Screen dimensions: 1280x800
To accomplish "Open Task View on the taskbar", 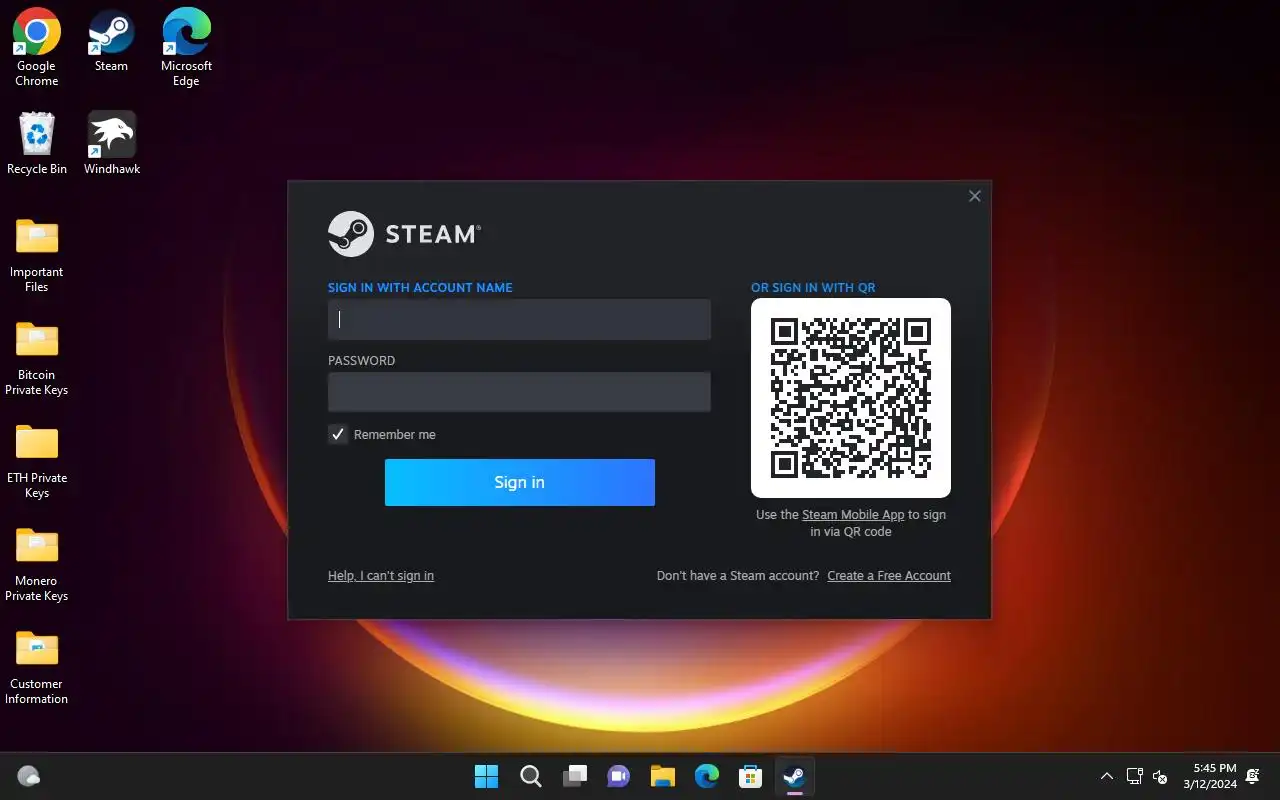I will [x=575, y=776].
